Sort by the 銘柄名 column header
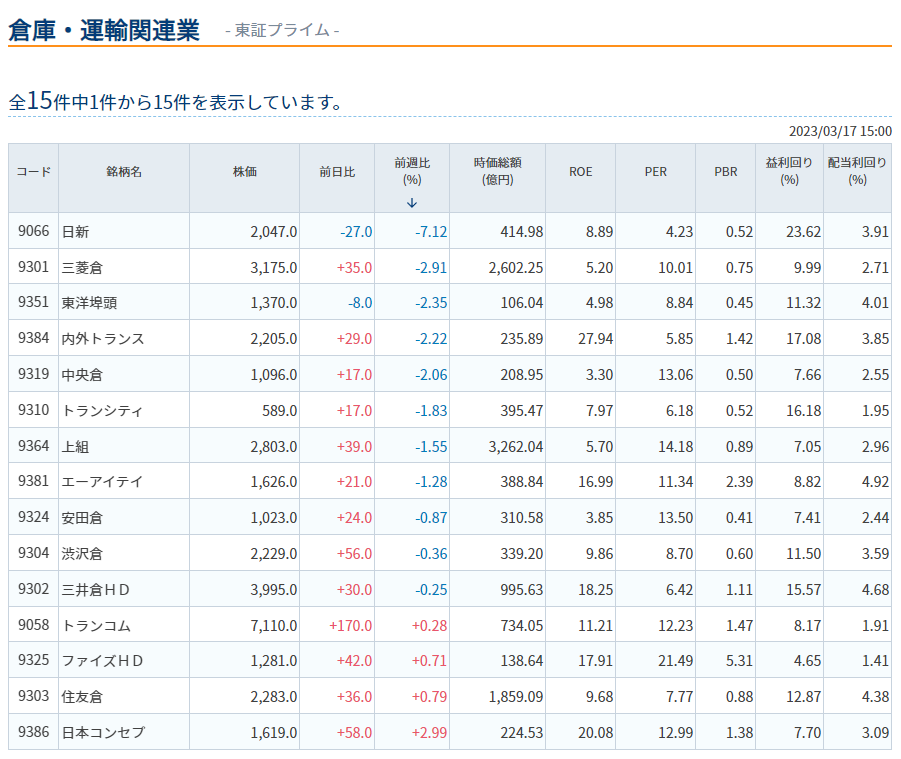 pos(124,172)
